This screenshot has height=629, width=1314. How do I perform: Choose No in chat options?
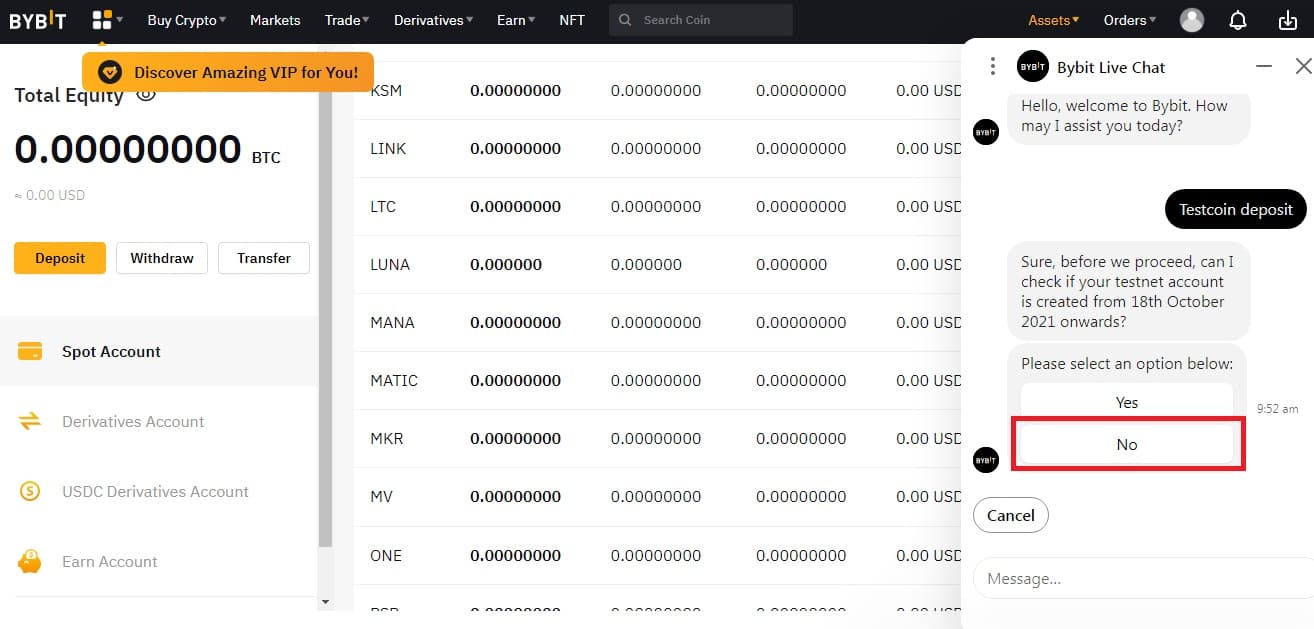coord(1127,444)
